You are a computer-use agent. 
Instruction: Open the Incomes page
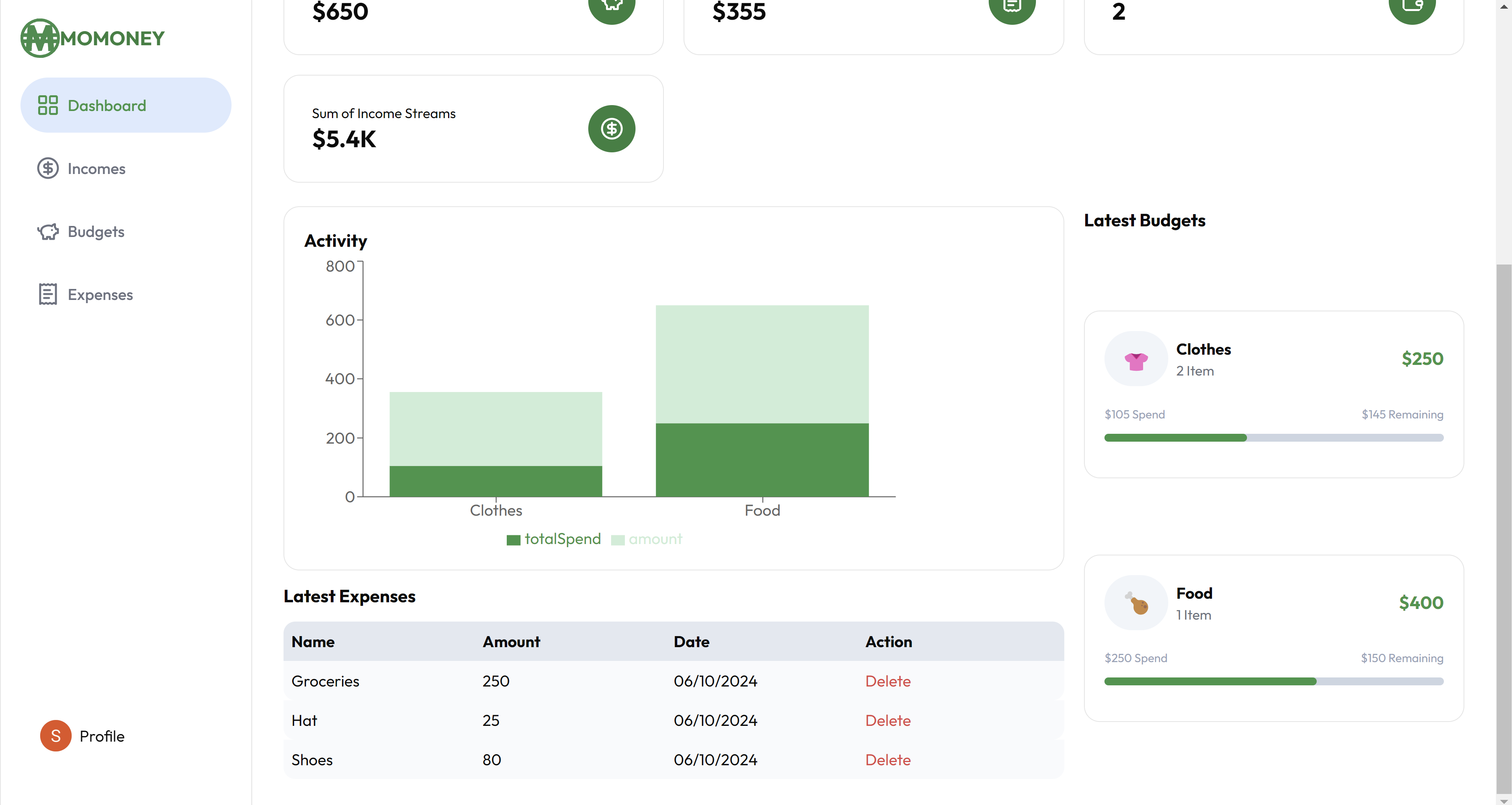pos(96,169)
